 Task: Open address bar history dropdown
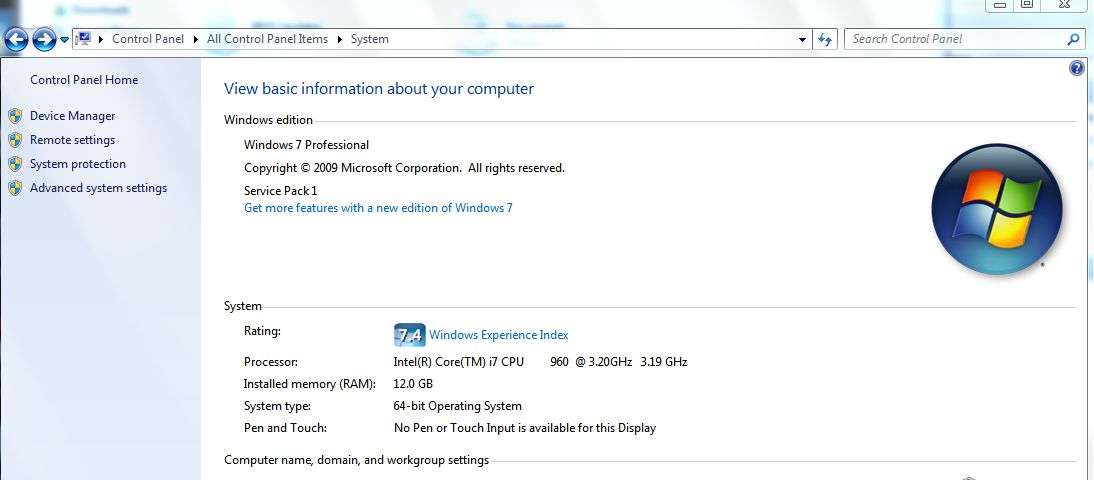[802, 40]
